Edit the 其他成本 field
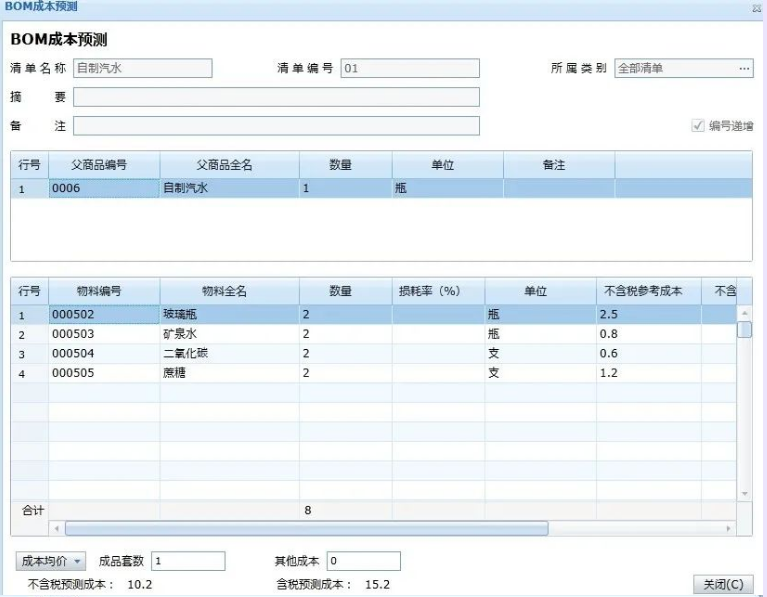Screen dimensions: 767x597 pos(363,562)
